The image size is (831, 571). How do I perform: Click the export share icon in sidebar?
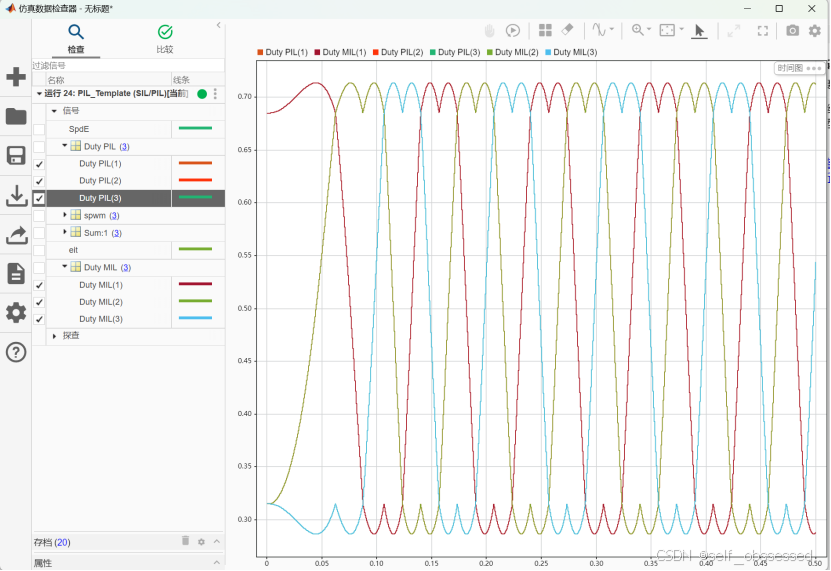16,235
